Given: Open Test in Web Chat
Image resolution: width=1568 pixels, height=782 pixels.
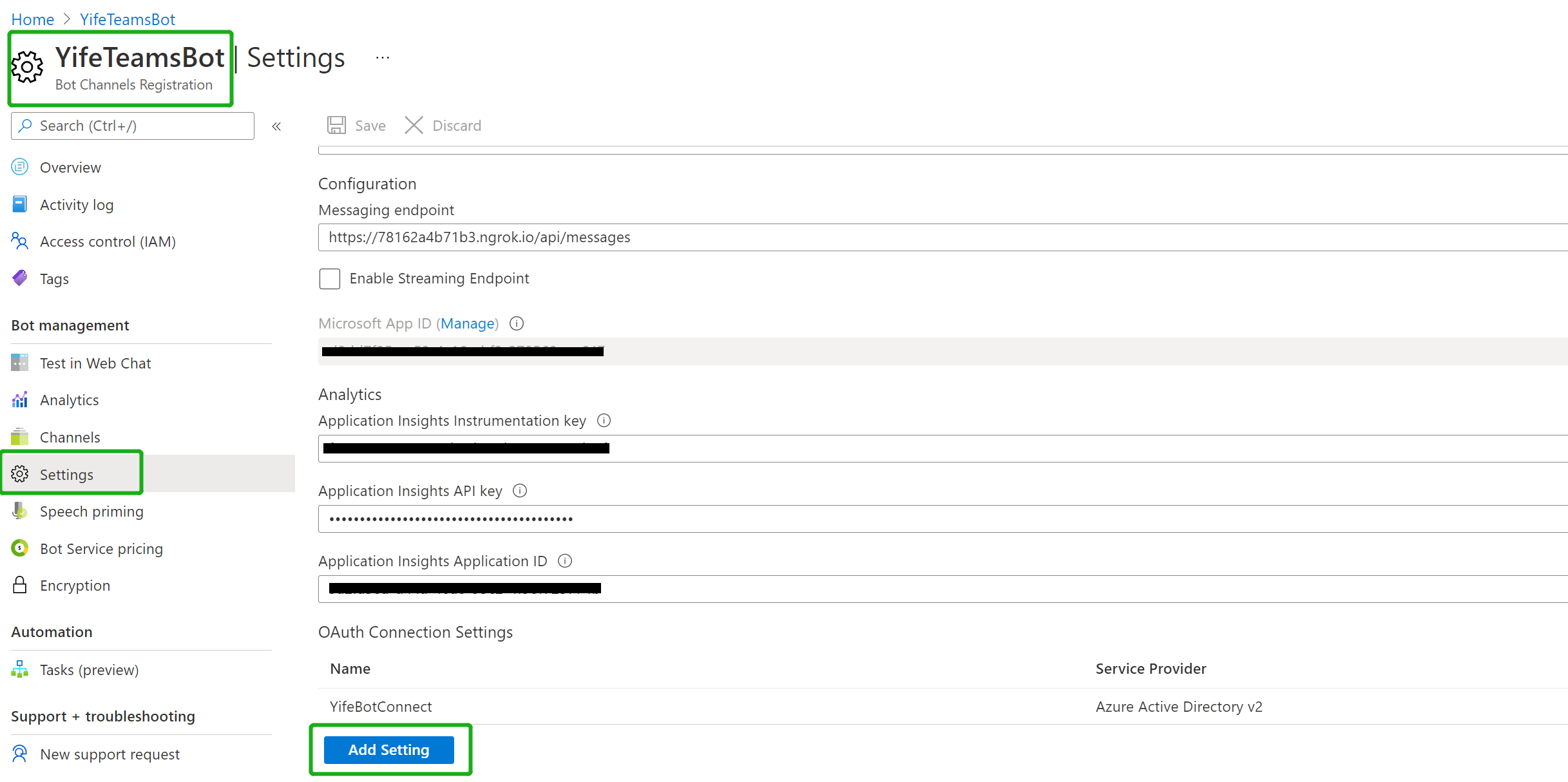Looking at the screenshot, I should (x=95, y=363).
